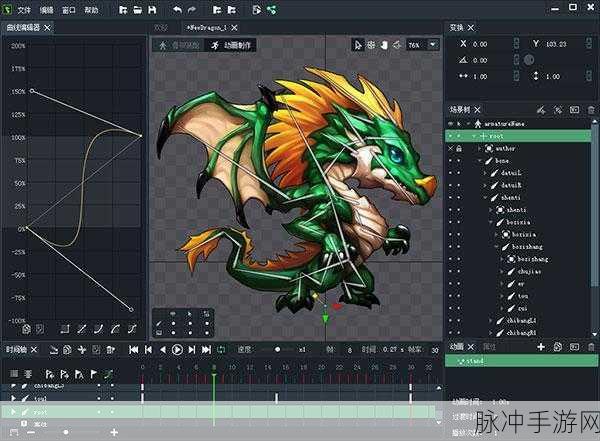Toggle visibility dot of the bone row
This screenshot has height=441, width=600.
pos(450,161)
